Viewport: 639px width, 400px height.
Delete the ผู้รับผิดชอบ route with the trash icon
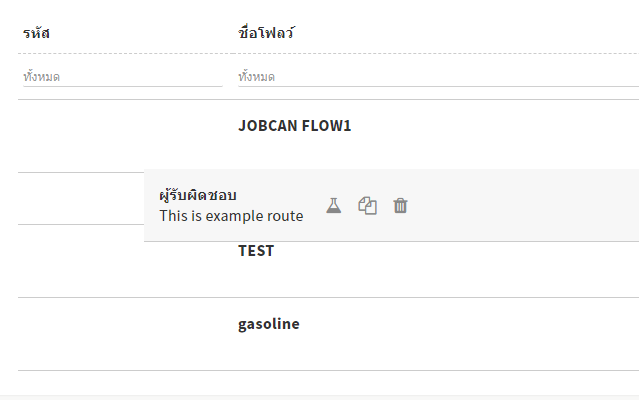click(x=400, y=206)
